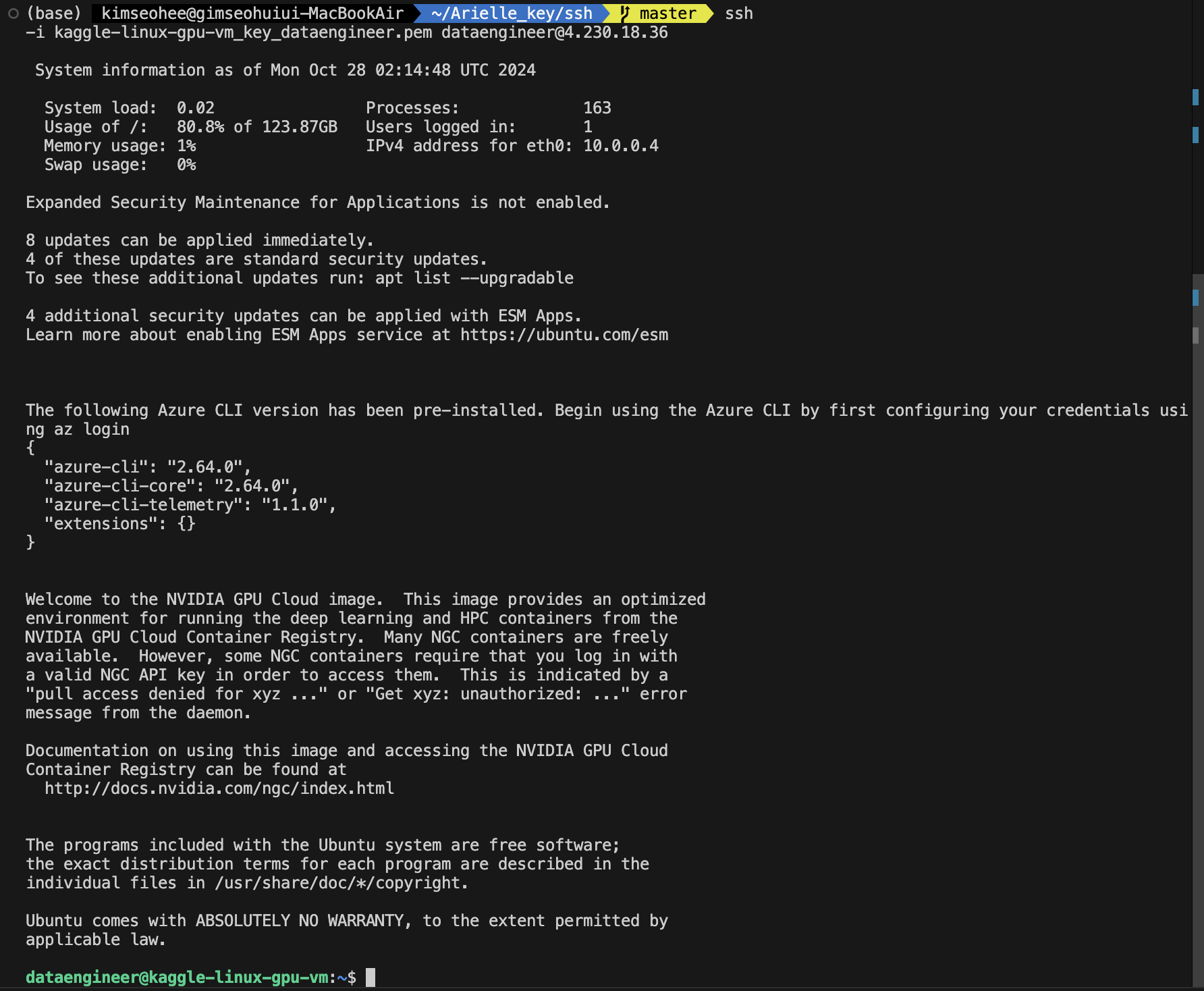
Task: Click the "extensions": {} line
Action: [x=120, y=524]
